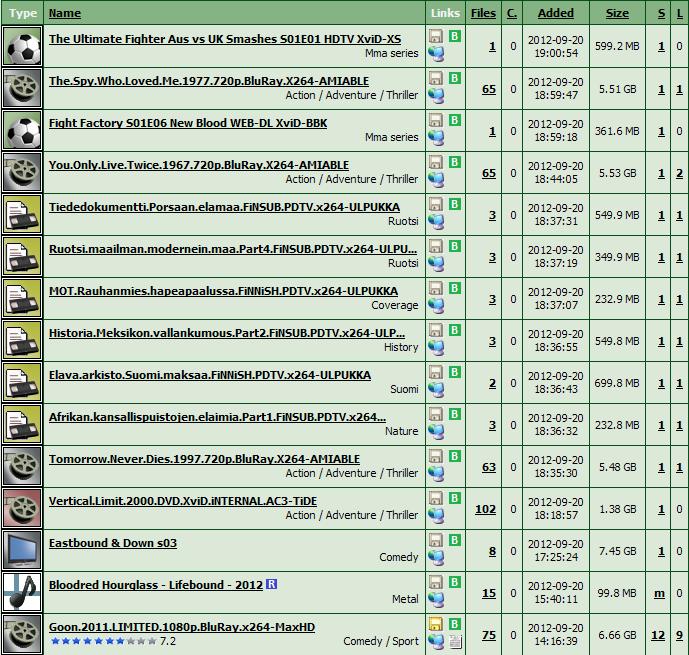This screenshot has height=655, width=689.
Task: Click the 'Metal' genre text under Bloodred Hourglass
Action: click(405, 599)
